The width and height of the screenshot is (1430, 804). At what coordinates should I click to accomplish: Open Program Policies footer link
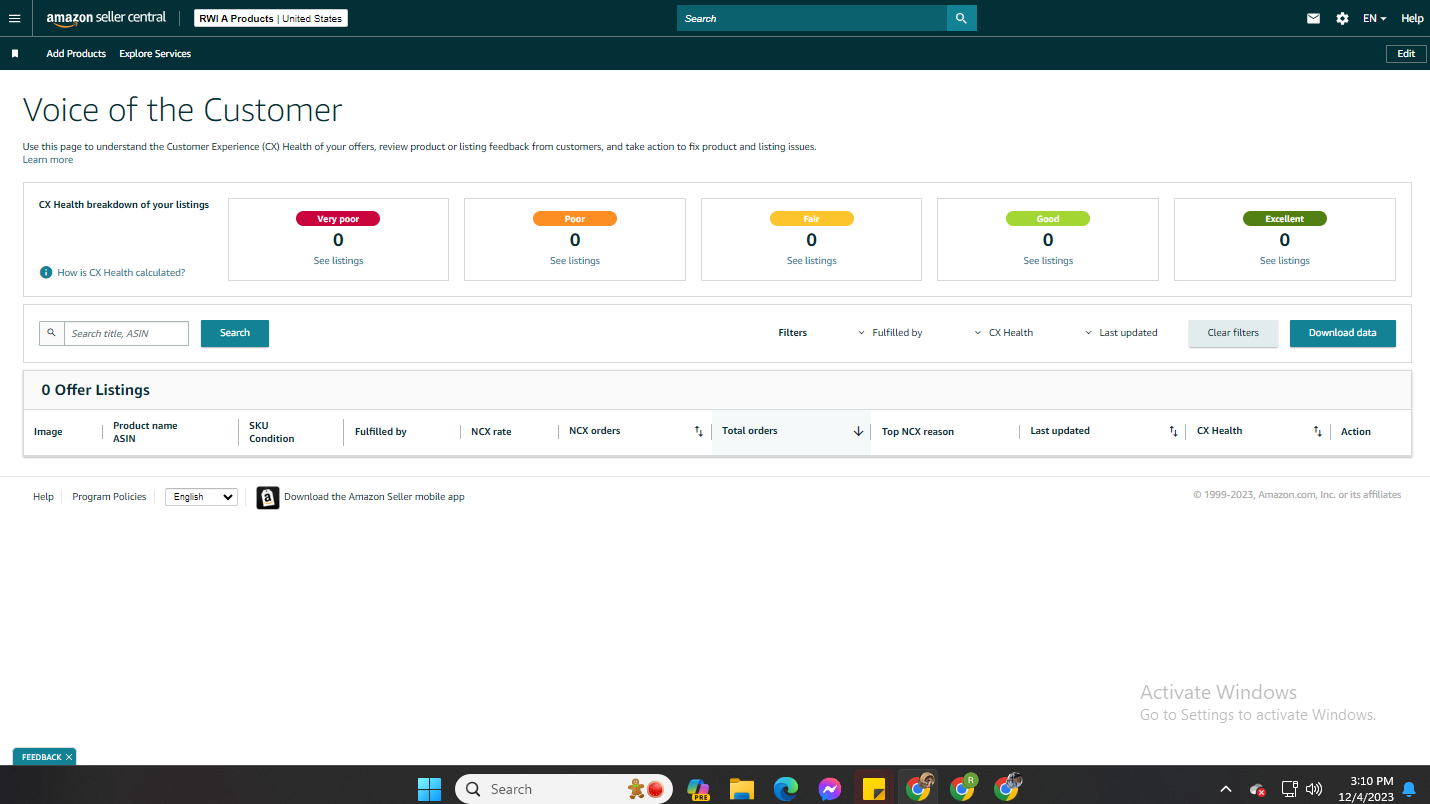click(109, 497)
